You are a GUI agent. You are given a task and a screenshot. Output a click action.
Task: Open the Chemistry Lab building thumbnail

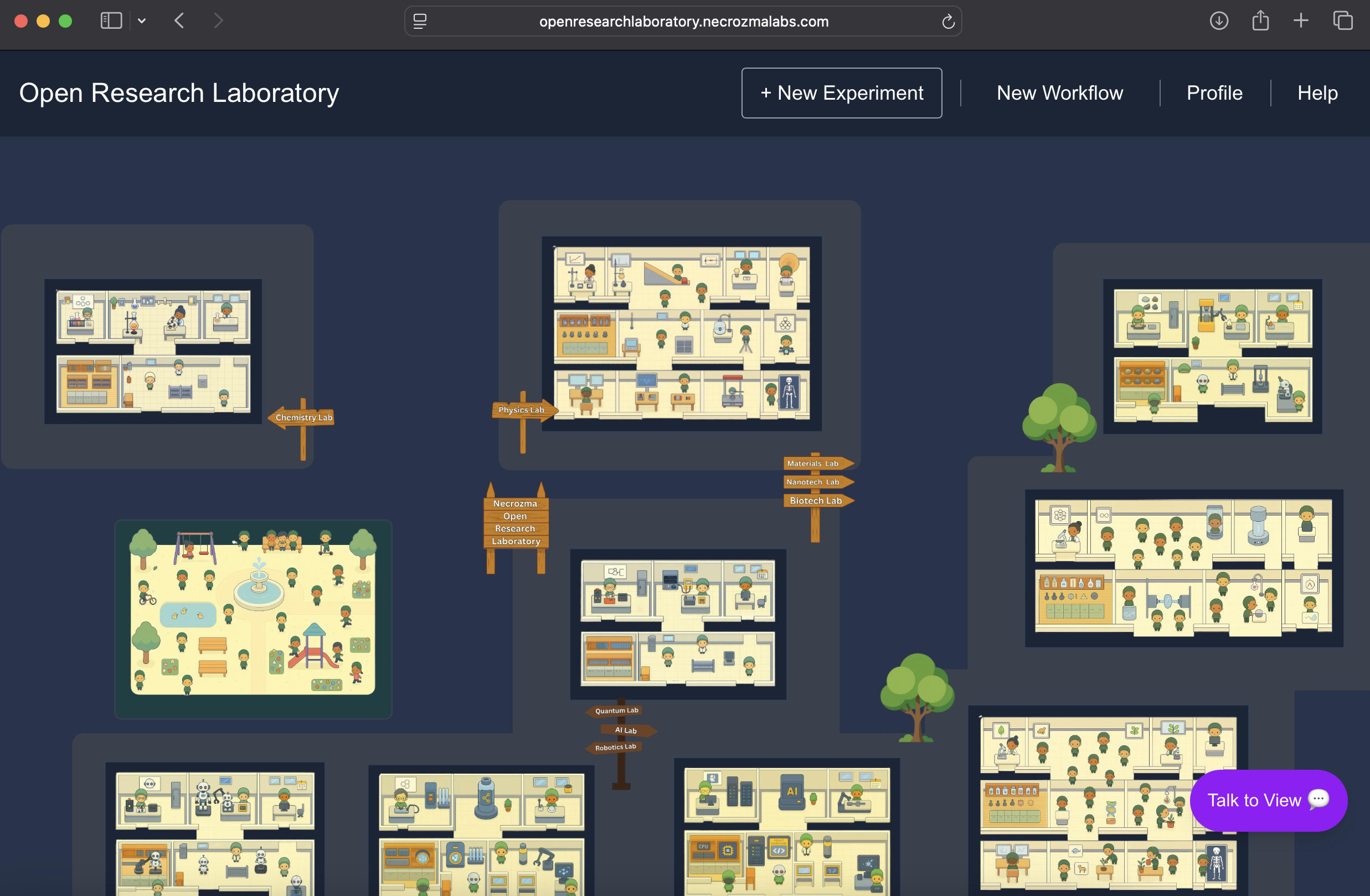click(x=153, y=351)
